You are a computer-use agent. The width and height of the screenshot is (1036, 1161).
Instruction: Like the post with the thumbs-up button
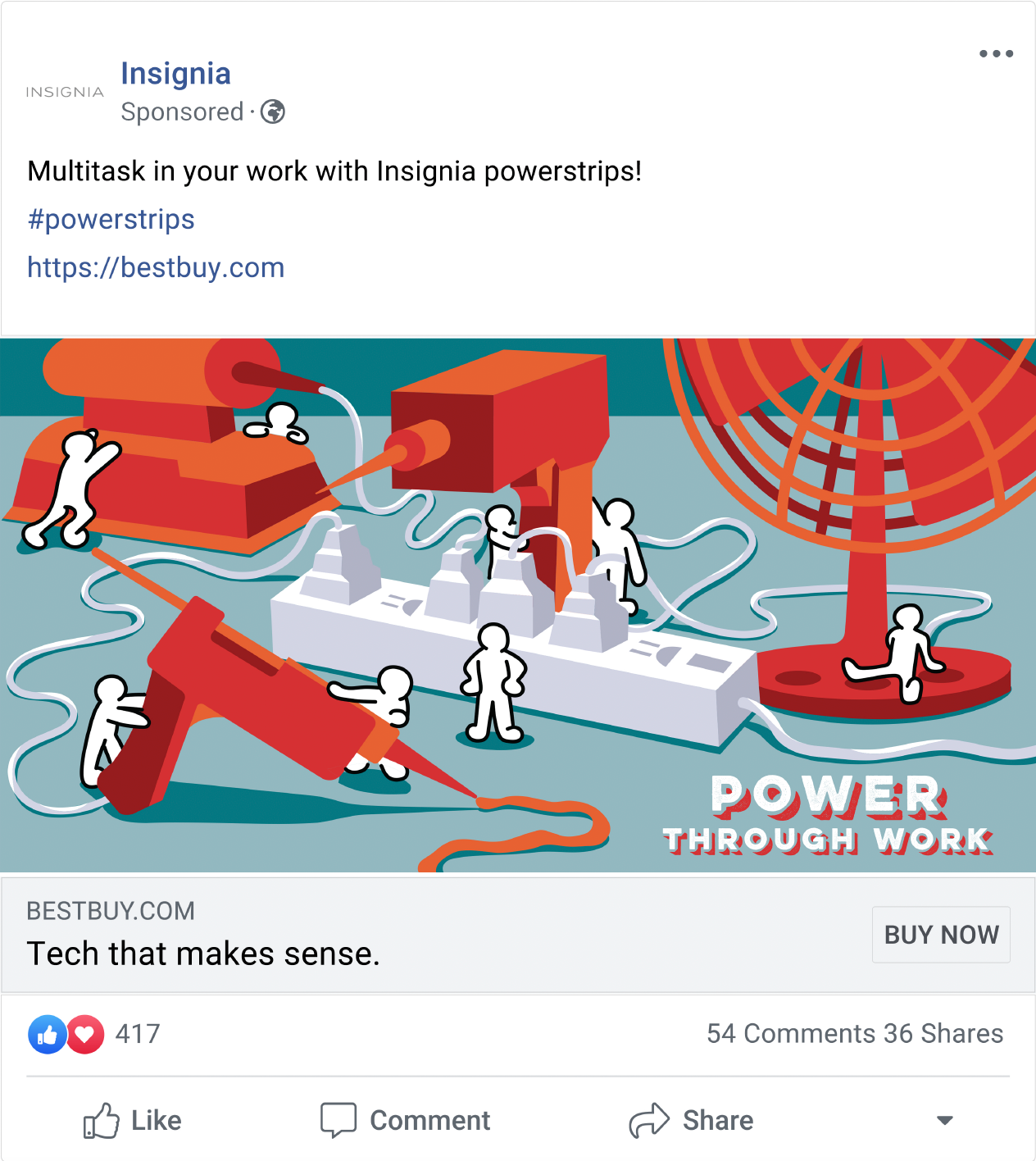tap(132, 1120)
